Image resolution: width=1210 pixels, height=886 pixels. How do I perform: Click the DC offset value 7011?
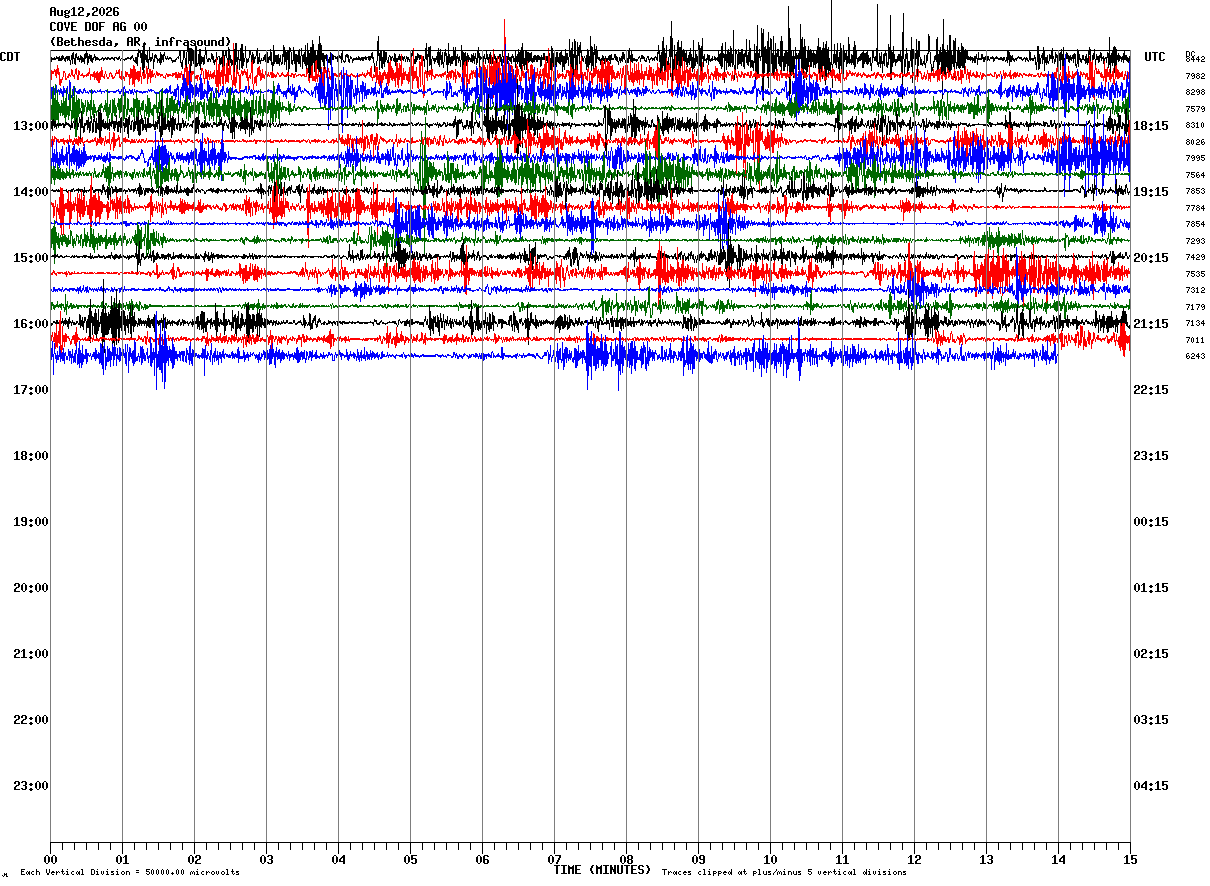[x=1195, y=340]
